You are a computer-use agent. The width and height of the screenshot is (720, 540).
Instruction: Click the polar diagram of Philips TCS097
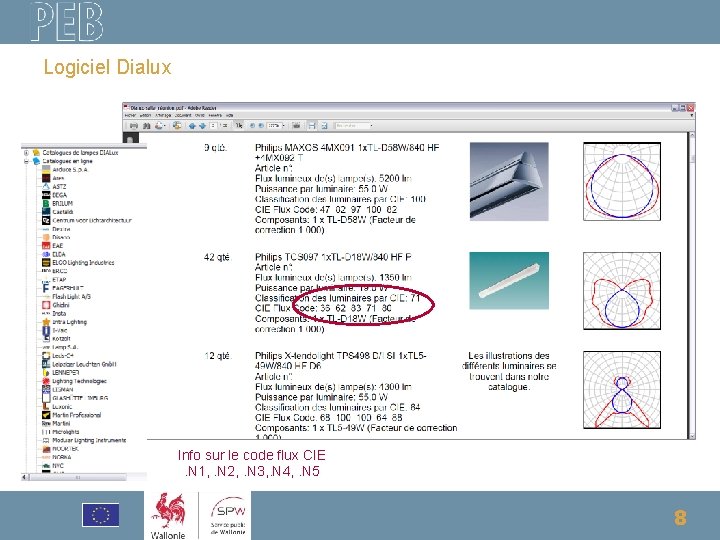tap(622, 291)
